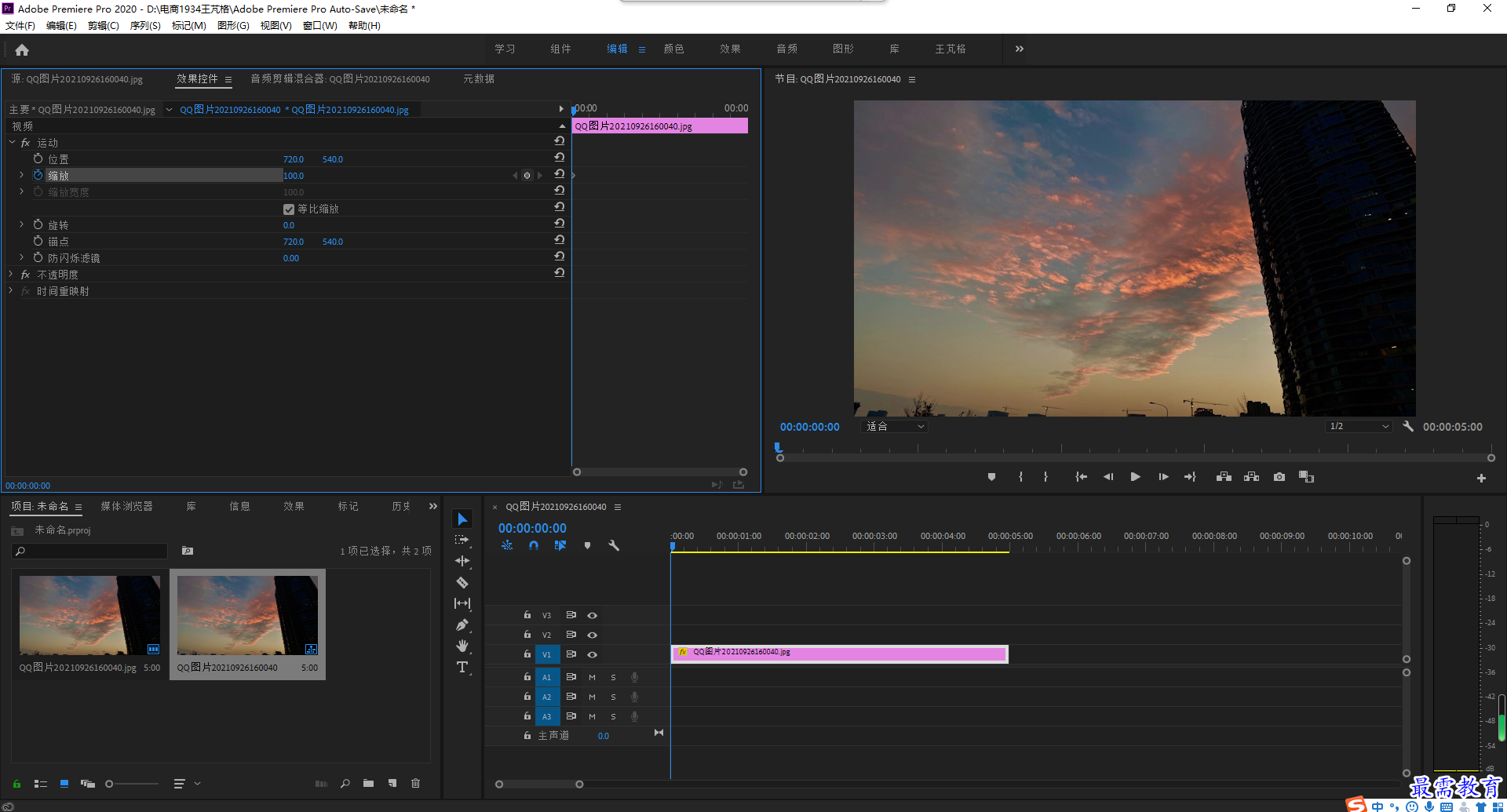This screenshot has width=1507, height=812.
Task: Click master track volume value 0.0
Action: [604, 736]
